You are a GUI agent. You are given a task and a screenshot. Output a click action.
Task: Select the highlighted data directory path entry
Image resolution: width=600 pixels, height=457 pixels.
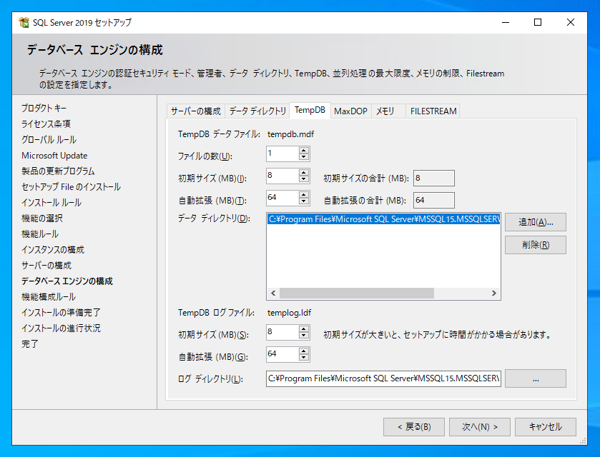tap(383, 219)
